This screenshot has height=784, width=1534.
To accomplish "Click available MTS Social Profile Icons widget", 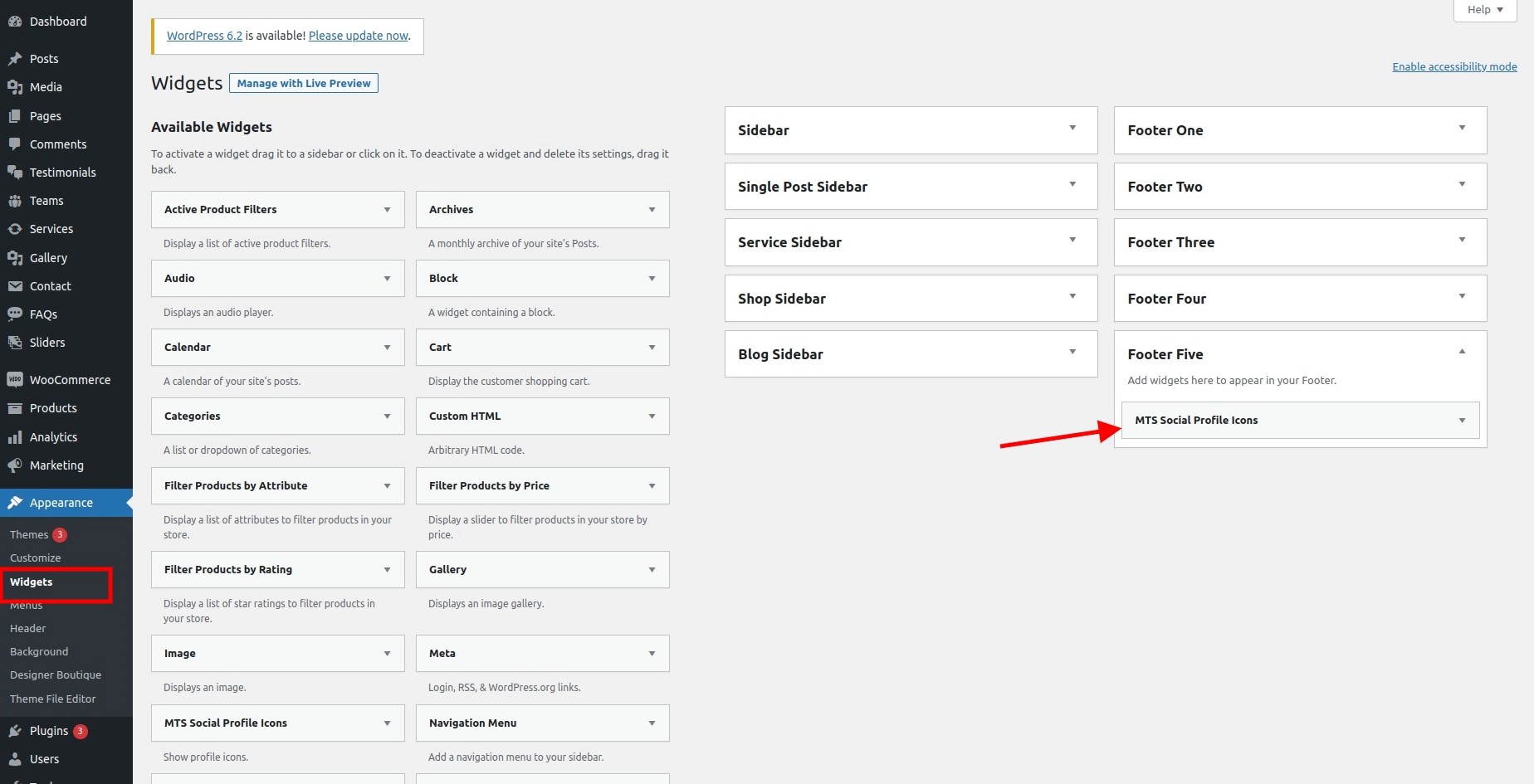I will [x=277, y=723].
